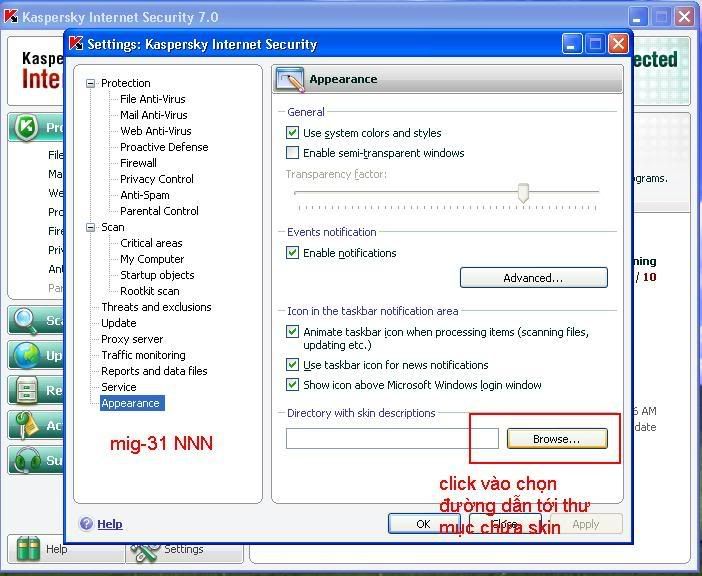This screenshot has width=702, height=576.
Task: Click Browse... to choose skin directory
Action: (x=556, y=439)
